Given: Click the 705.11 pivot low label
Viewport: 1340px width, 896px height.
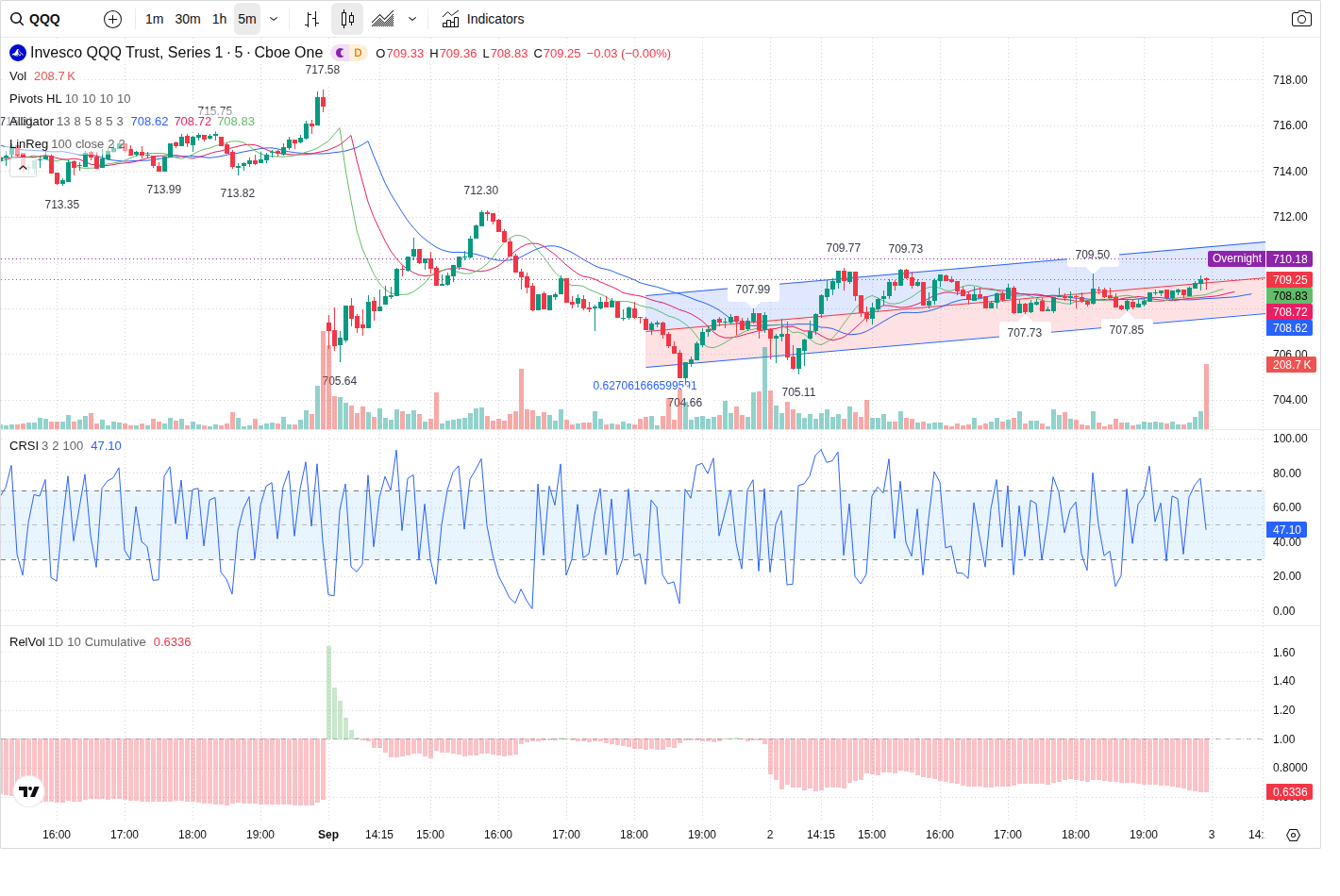Looking at the screenshot, I should [x=798, y=392].
